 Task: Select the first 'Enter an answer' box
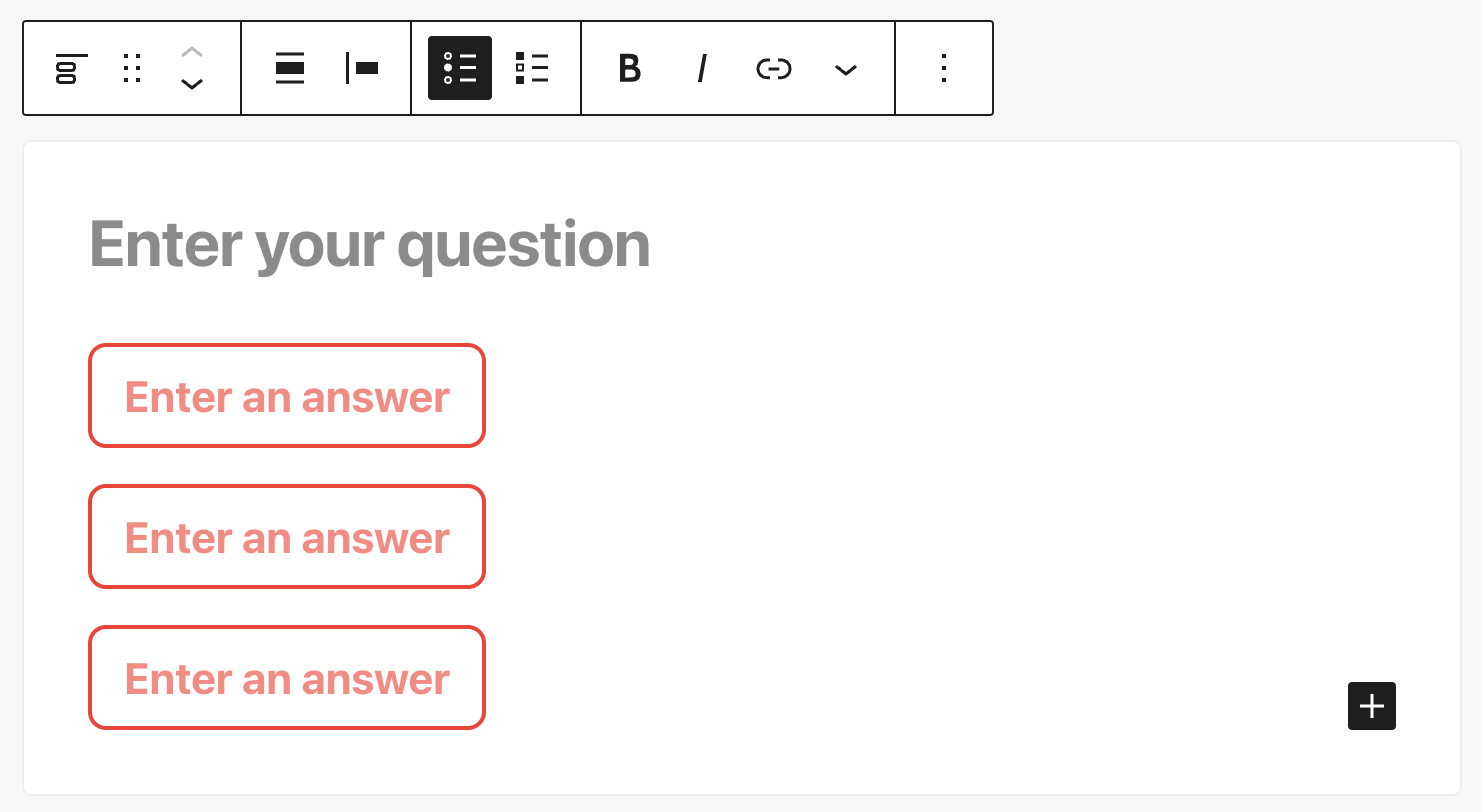pyautogui.click(x=287, y=396)
